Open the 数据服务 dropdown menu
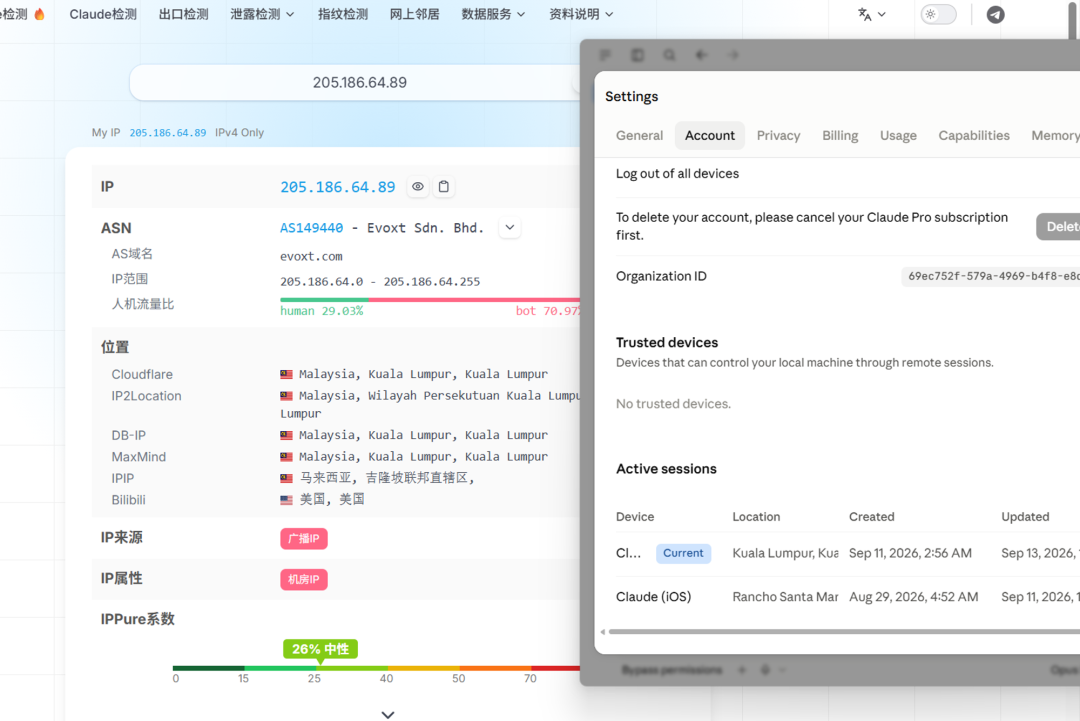 [x=493, y=14]
